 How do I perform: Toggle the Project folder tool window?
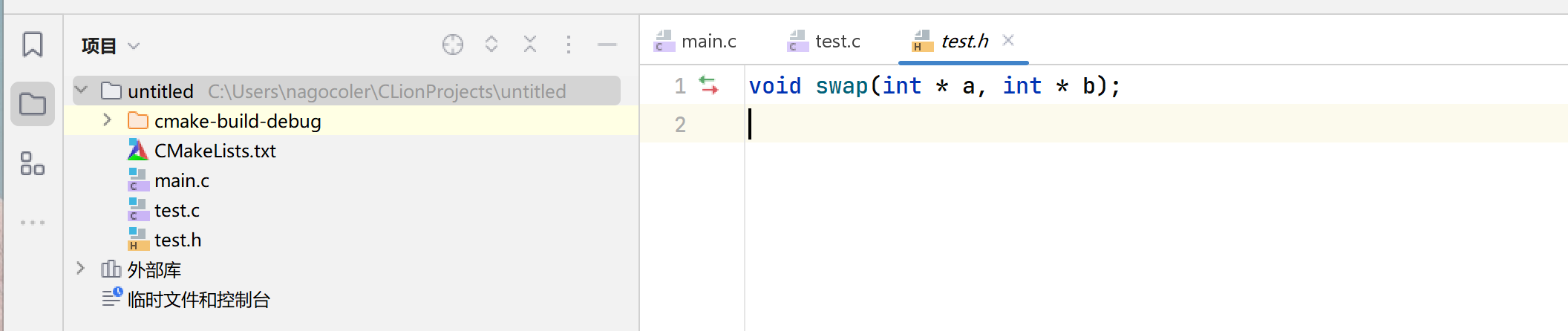pyautogui.click(x=33, y=104)
